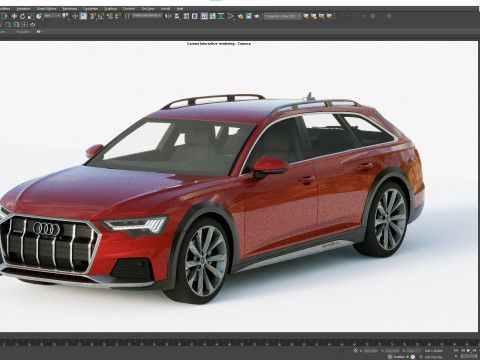Open the Help menu
Screen dimensions: 480x360
[x=180, y=9]
